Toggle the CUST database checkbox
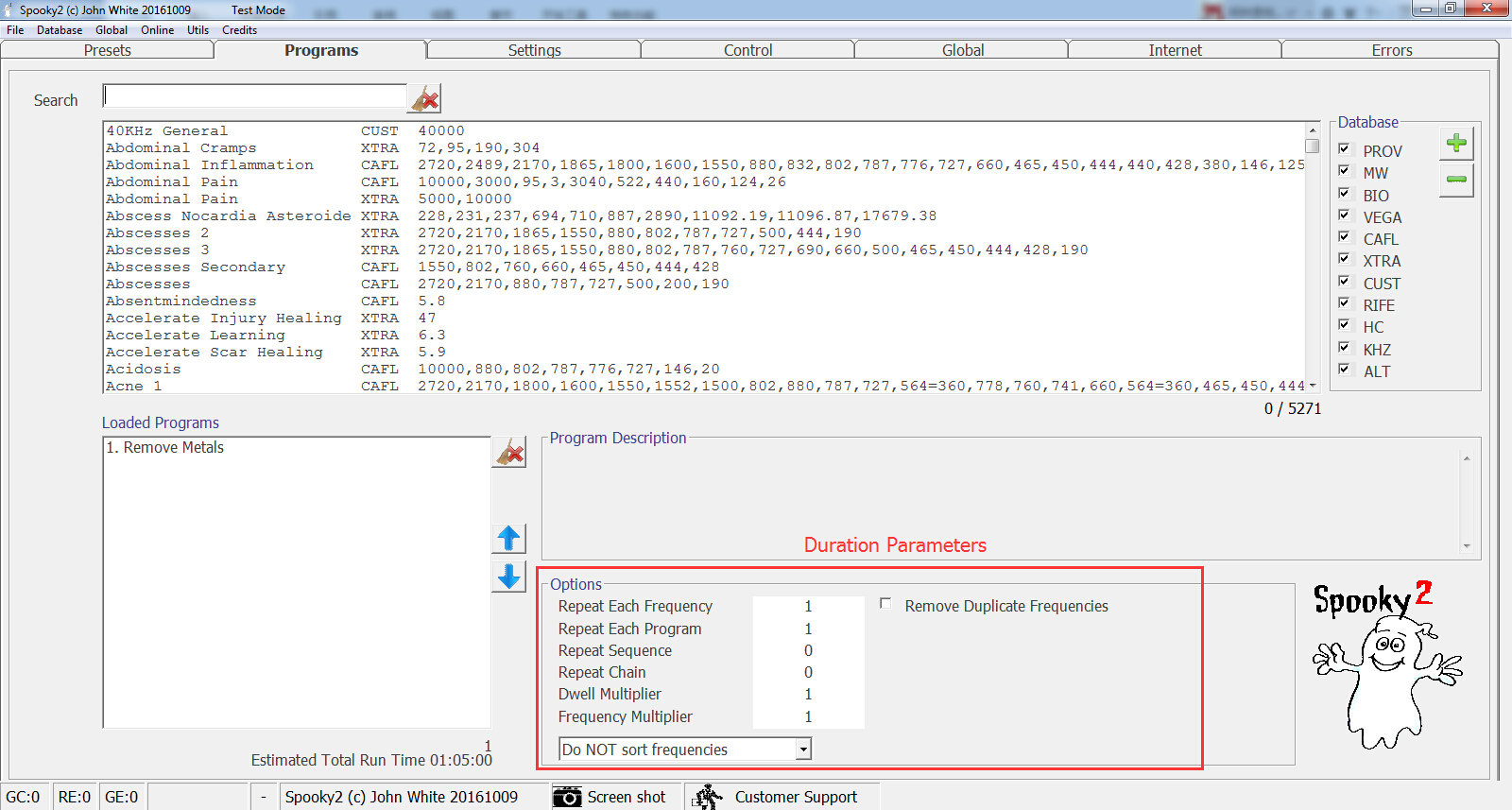 tap(1344, 282)
